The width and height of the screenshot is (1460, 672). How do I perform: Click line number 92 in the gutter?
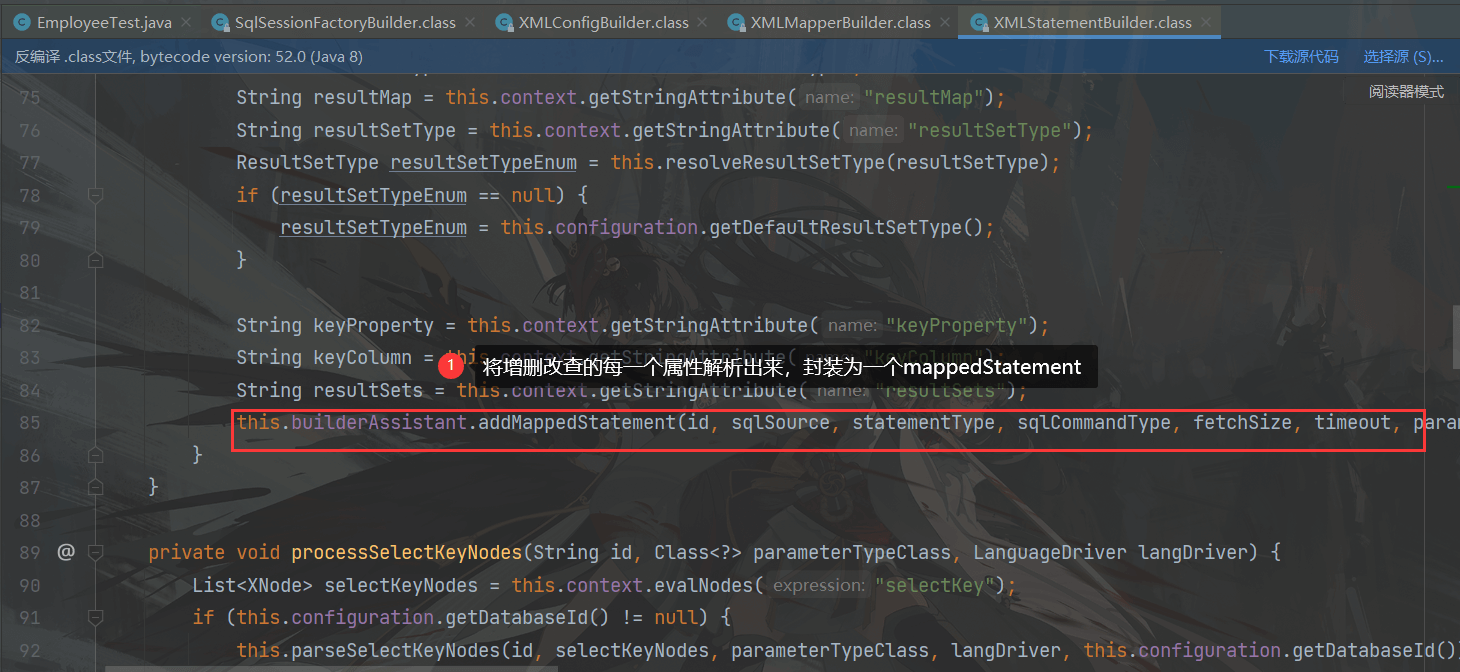click(x=29, y=650)
